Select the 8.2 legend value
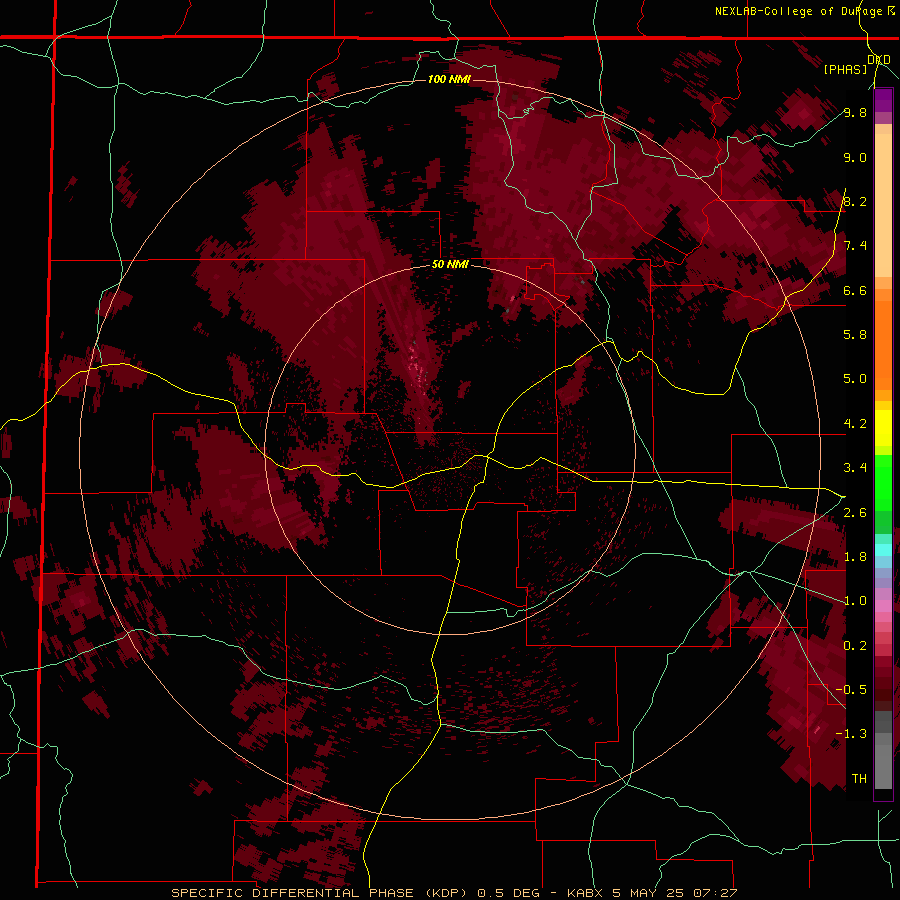 coord(855,201)
